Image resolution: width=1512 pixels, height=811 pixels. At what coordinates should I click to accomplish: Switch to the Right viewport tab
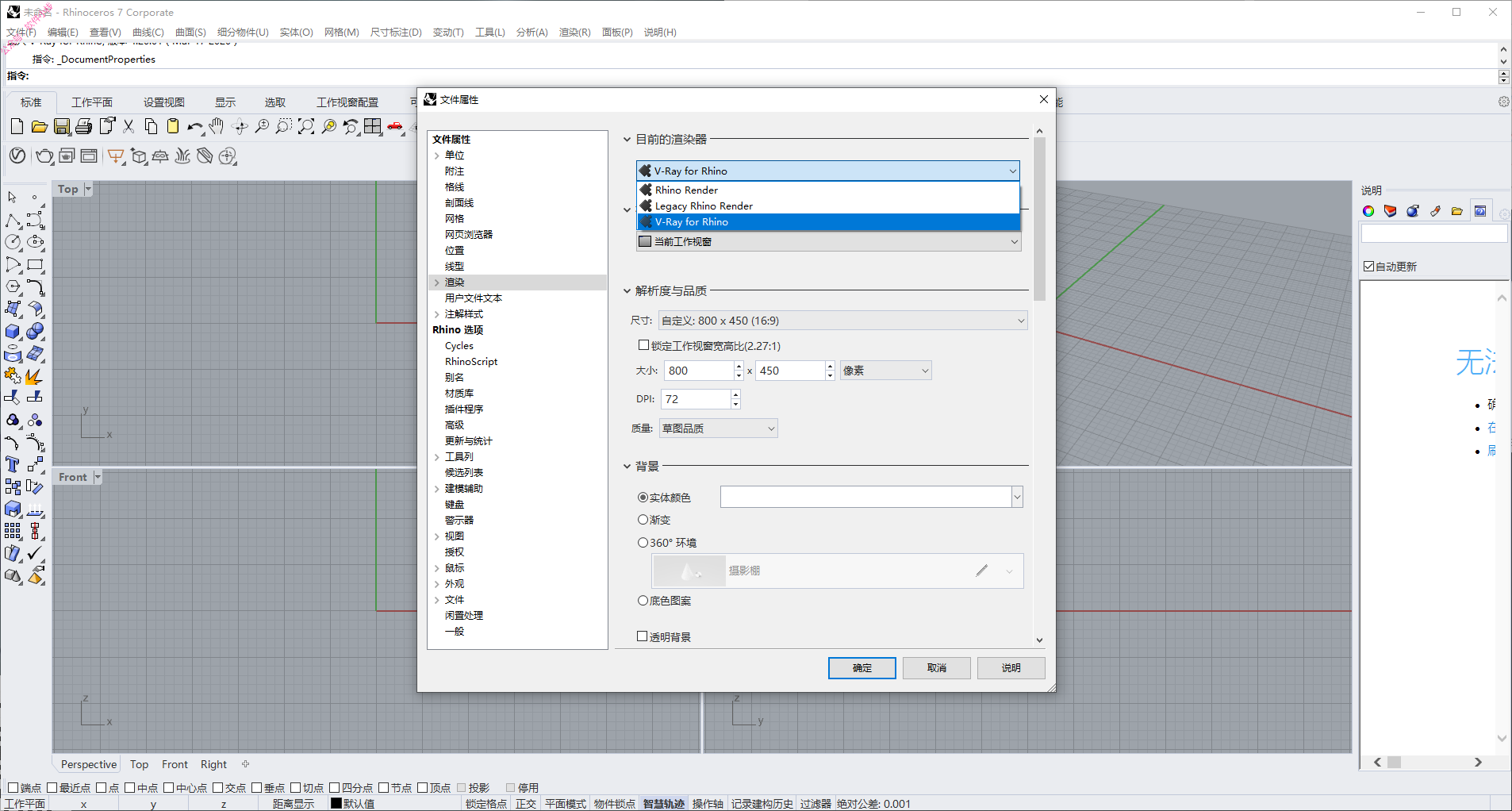pos(213,764)
